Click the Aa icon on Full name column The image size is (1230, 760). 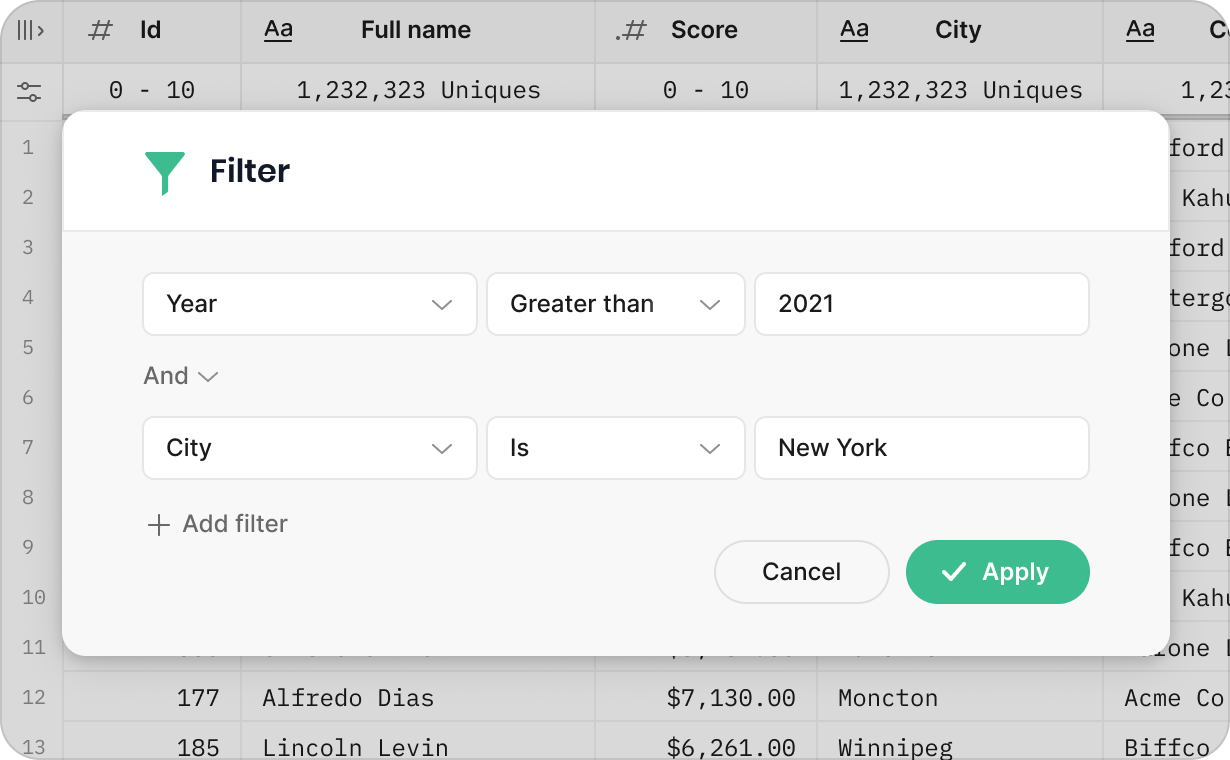(x=278, y=30)
